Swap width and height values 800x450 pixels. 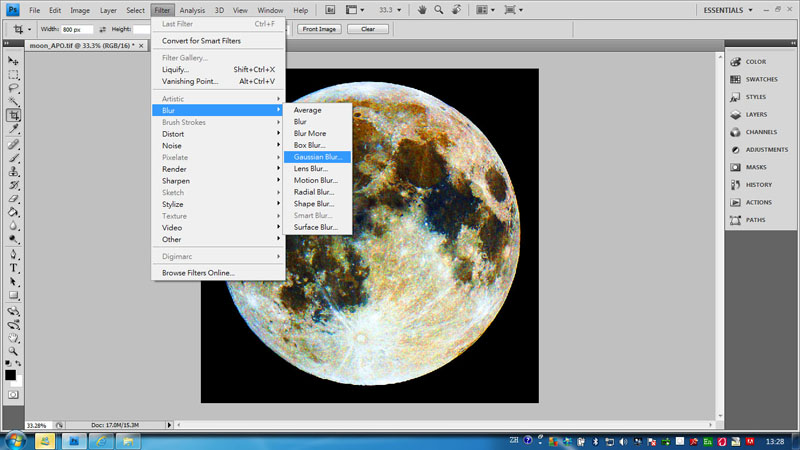click(103, 29)
